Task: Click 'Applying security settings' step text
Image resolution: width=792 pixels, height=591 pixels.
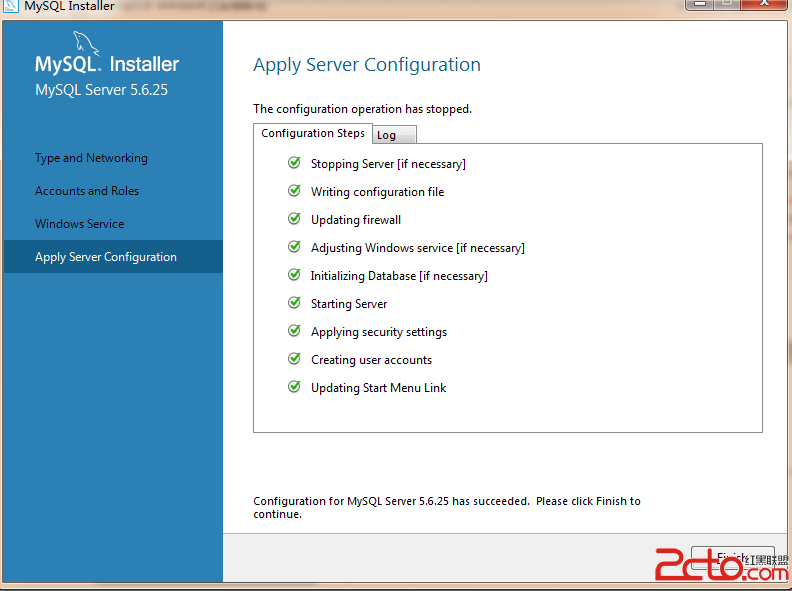Action: (379, 332)
